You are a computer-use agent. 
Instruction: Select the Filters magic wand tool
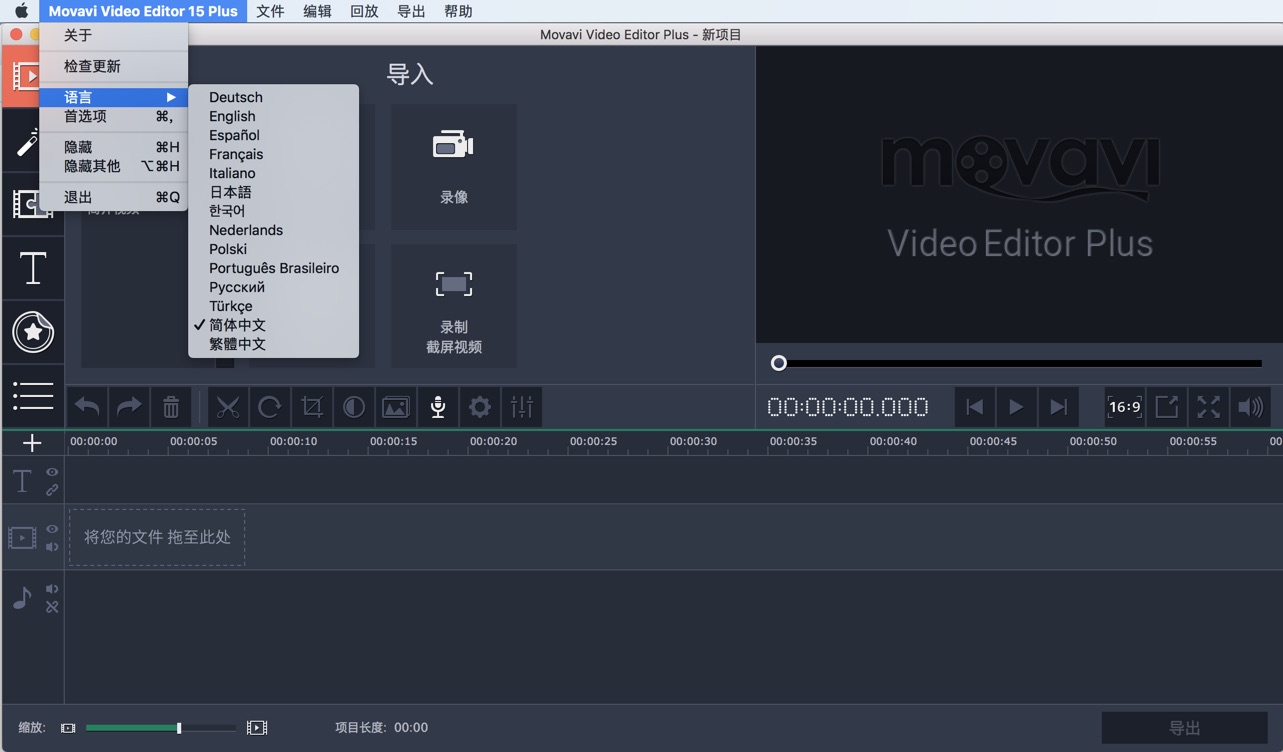[x=33, y=141]
